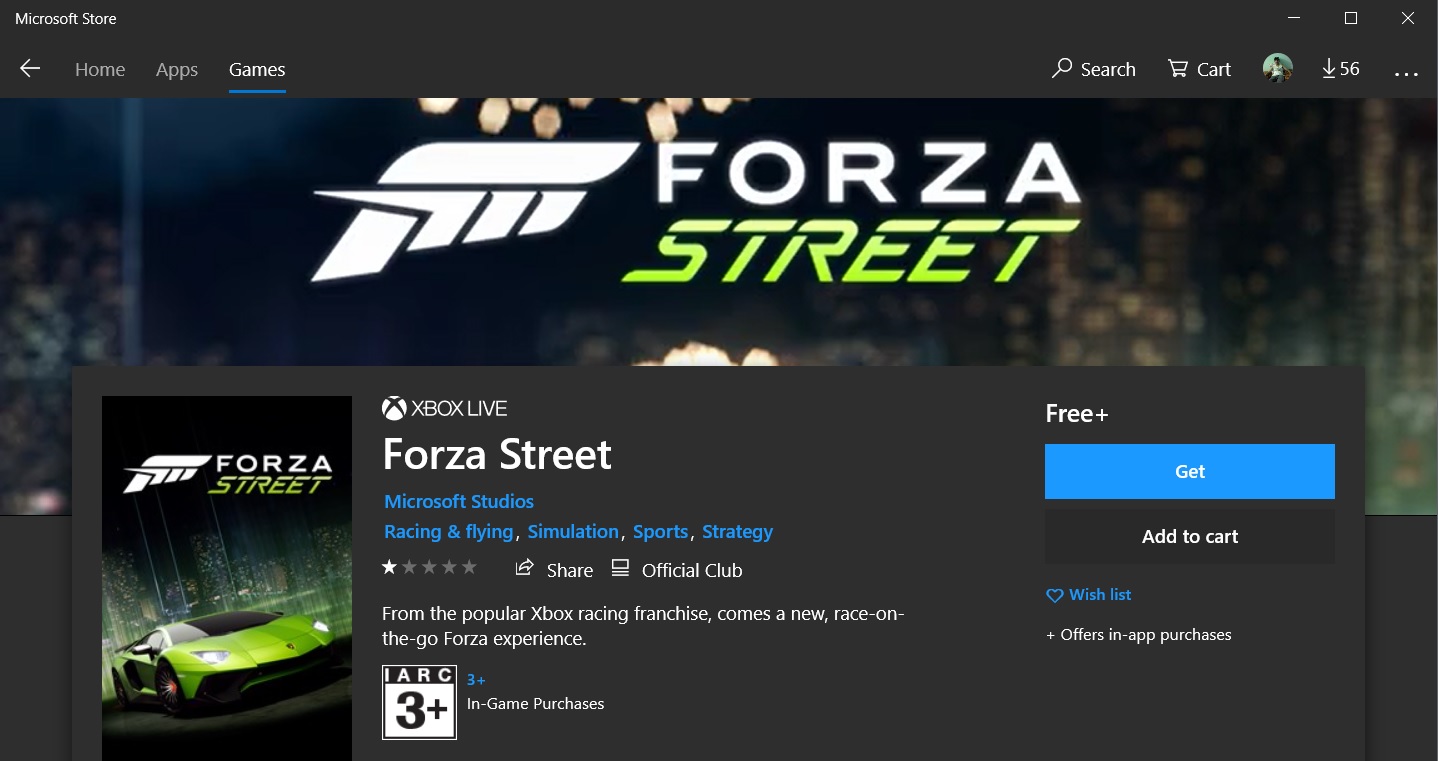Click the Get button
1438x761 pixels.
[1189, 471]
